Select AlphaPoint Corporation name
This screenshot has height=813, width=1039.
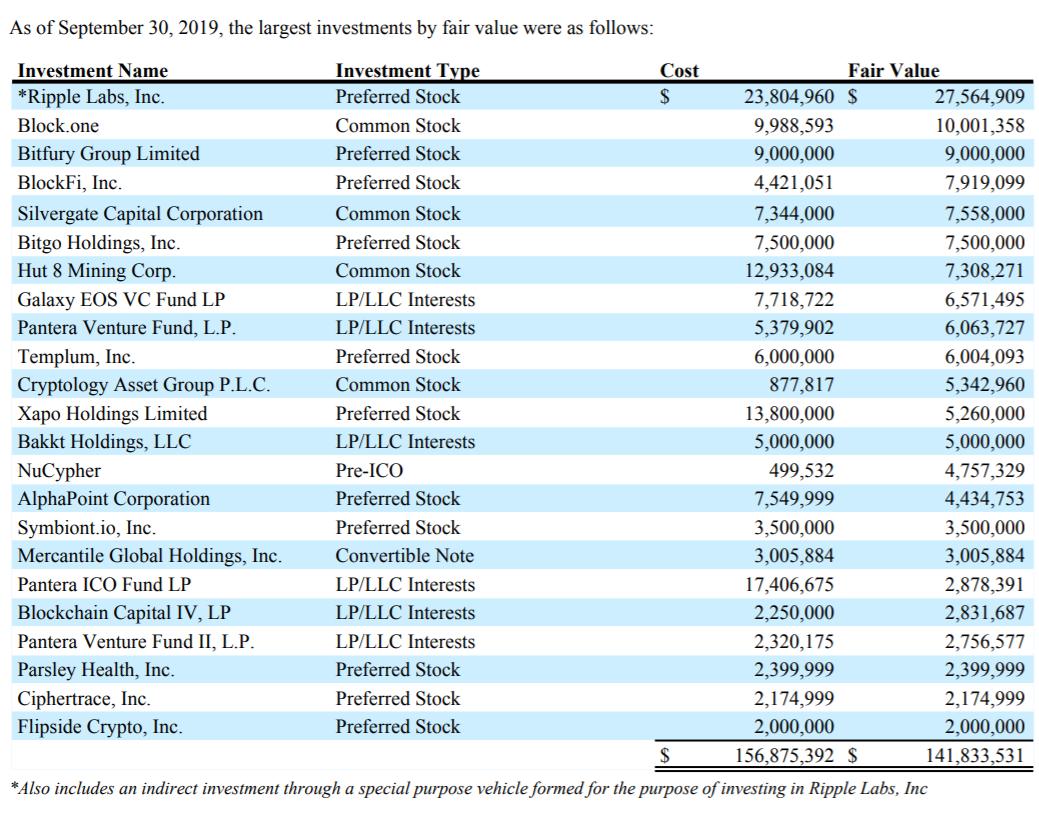[x=114, y=498]
